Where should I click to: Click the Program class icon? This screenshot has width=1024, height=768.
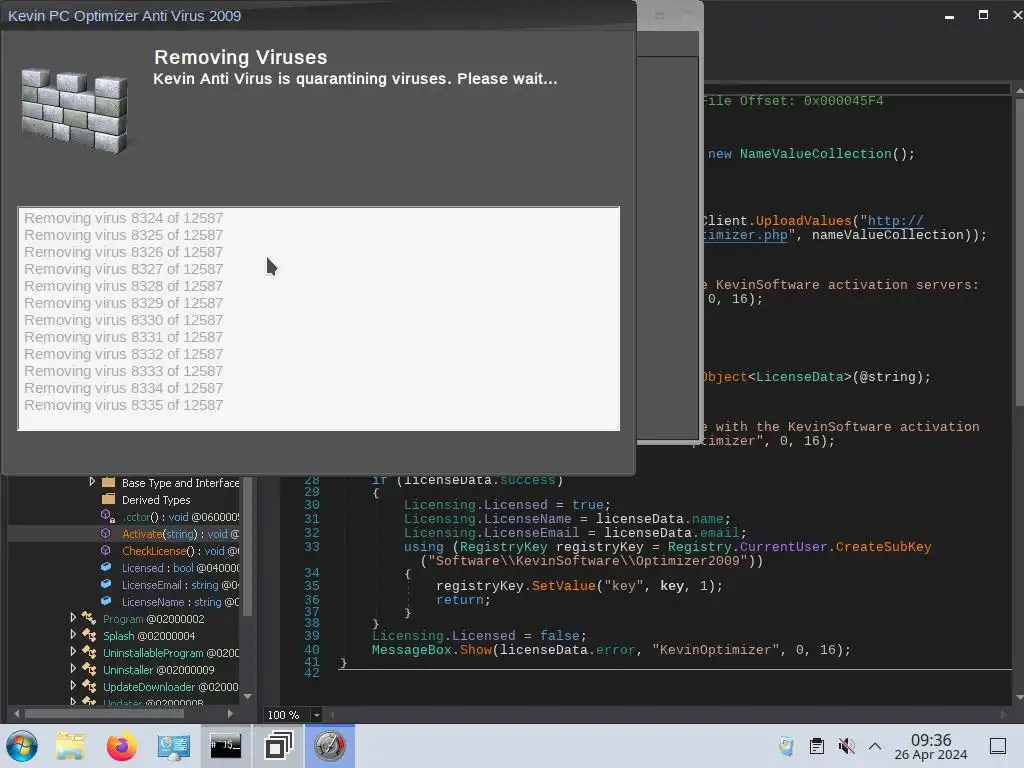[89, 618]
